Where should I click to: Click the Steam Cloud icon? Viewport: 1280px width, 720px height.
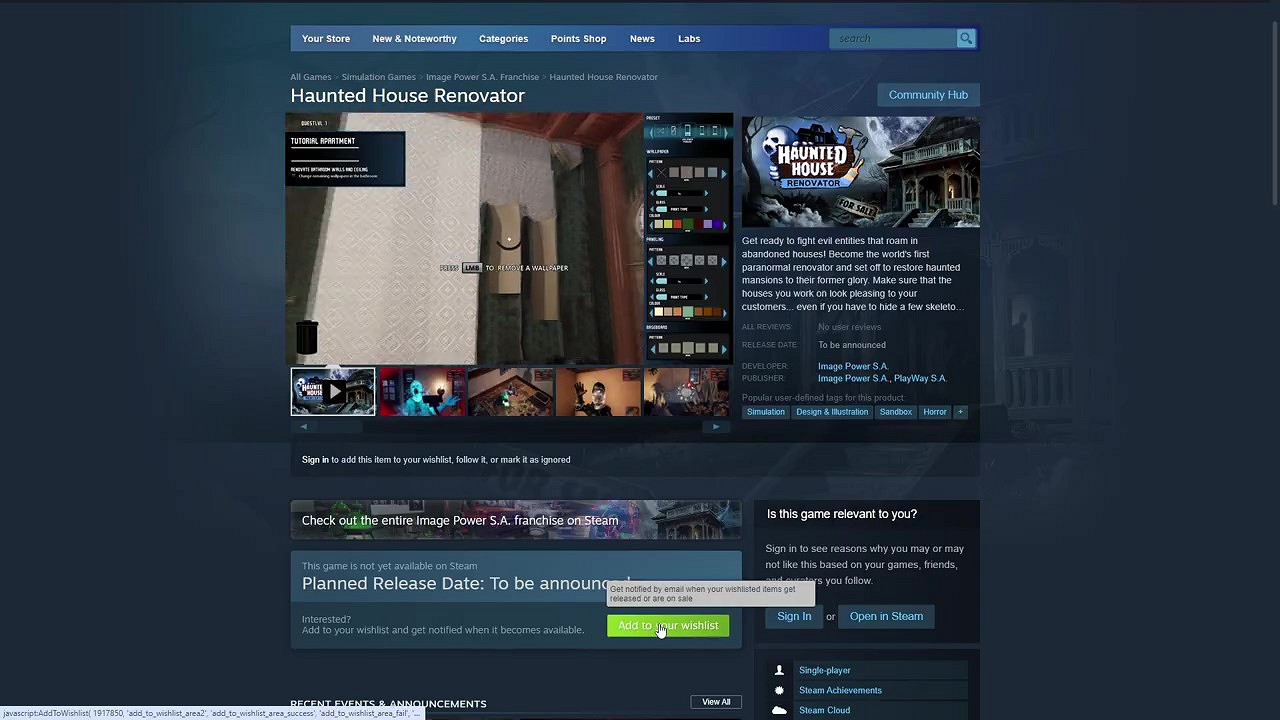(x=779, y=710)
